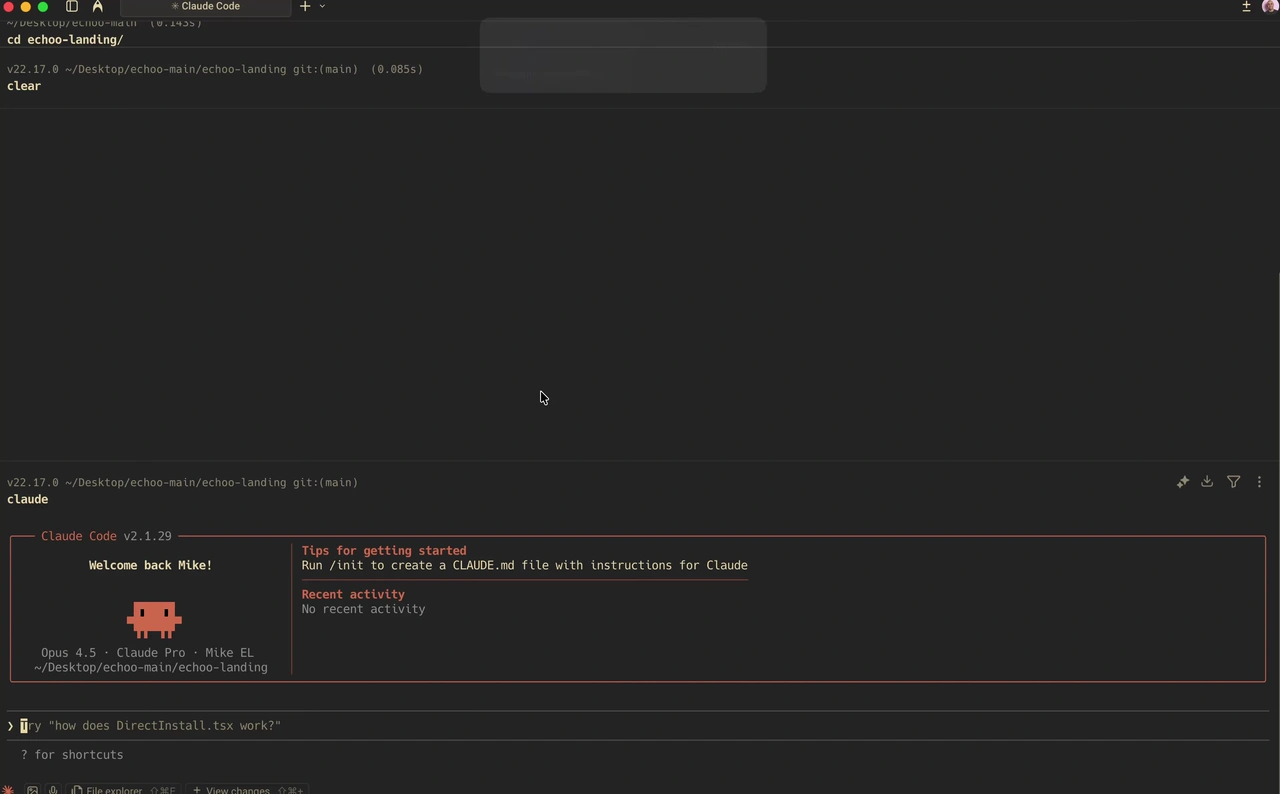Screen dimensions: 1280x794
Task: Click the Claude pixel mascot logo
Action: (x=154, y=619)
